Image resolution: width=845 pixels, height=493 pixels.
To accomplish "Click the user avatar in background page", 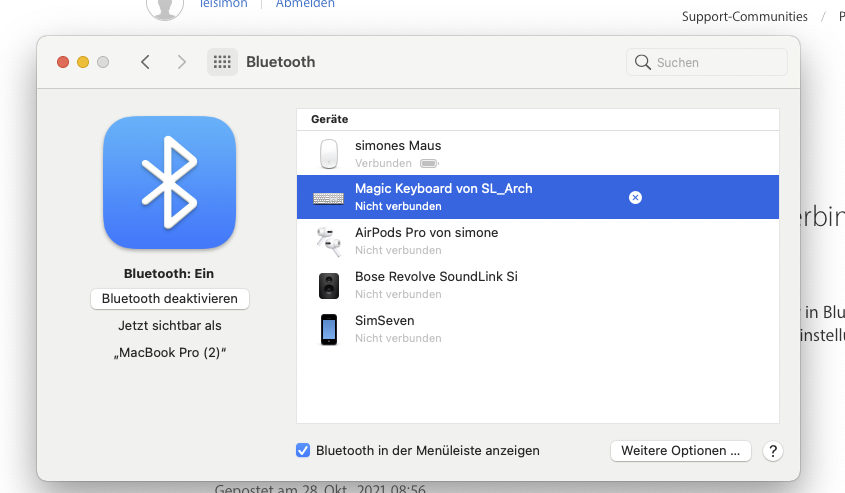I will (165, 8).
